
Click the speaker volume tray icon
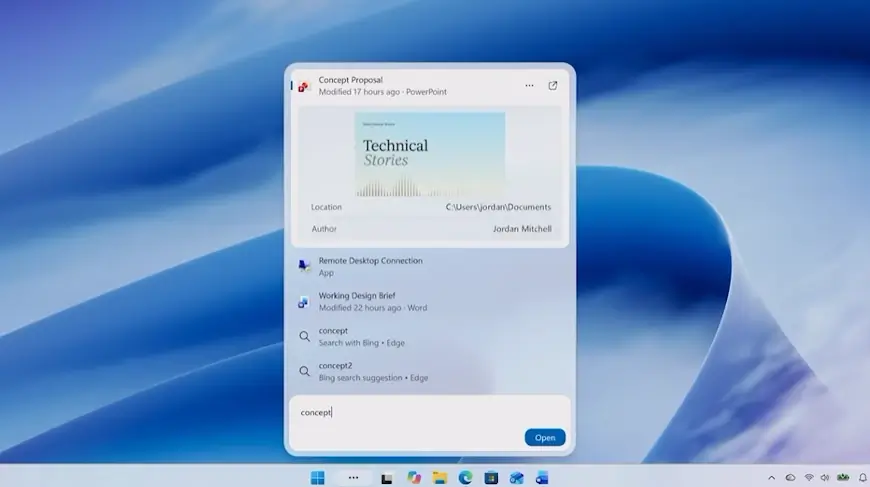tap(825, 478)
